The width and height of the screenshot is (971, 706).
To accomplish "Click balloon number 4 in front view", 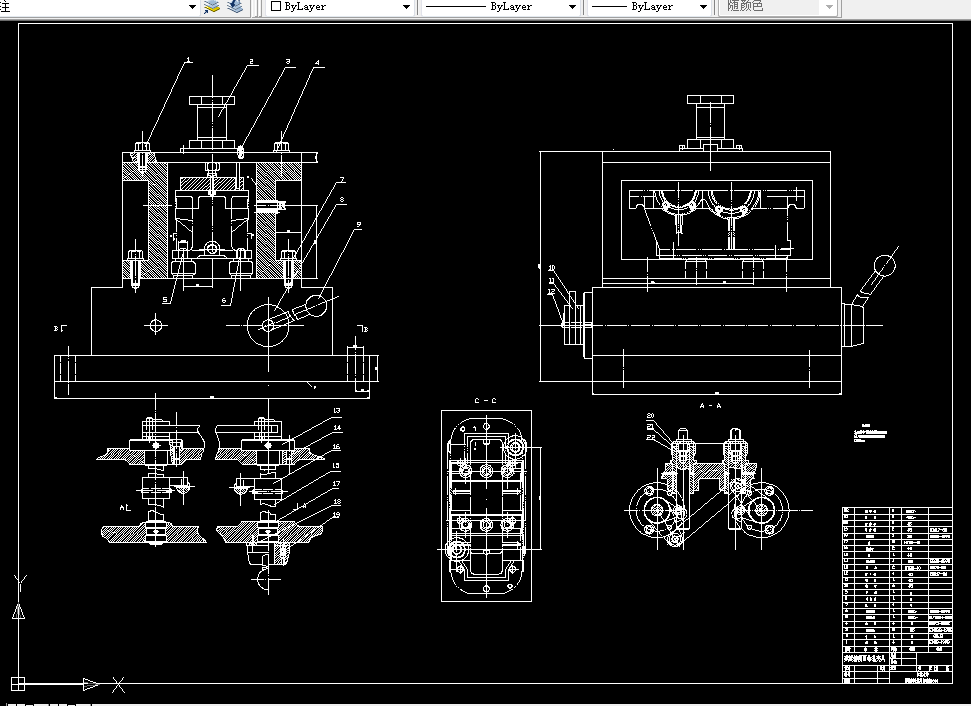I will 318,63.
